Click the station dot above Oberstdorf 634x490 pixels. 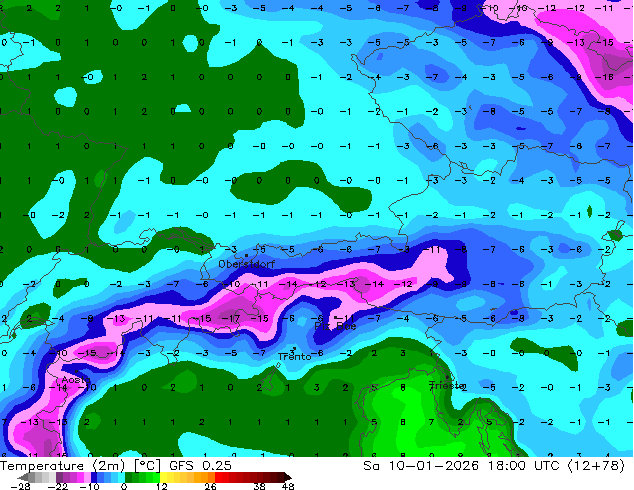pyautogui.click(x=246, y=256)
